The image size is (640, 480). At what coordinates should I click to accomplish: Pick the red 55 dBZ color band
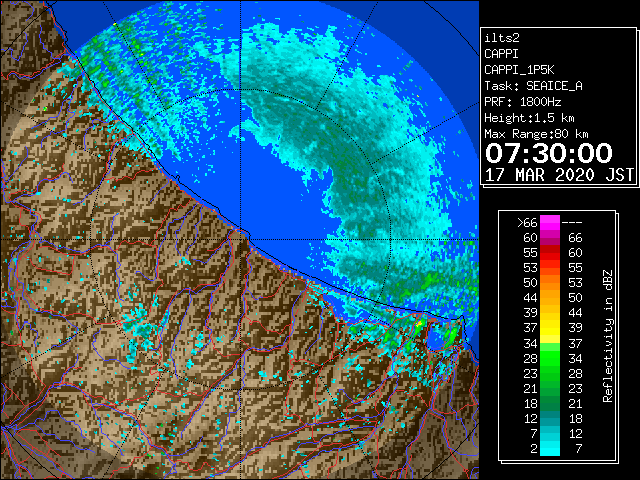pyautogui.click(x=550, y=253)
